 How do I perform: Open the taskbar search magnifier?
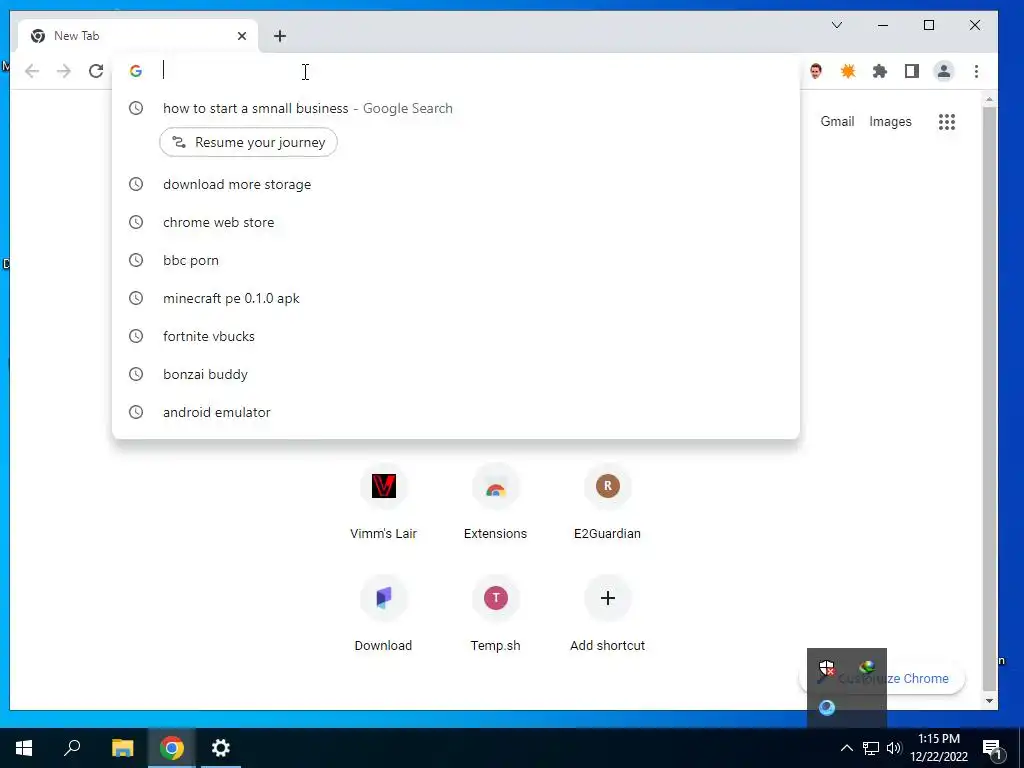72,748
